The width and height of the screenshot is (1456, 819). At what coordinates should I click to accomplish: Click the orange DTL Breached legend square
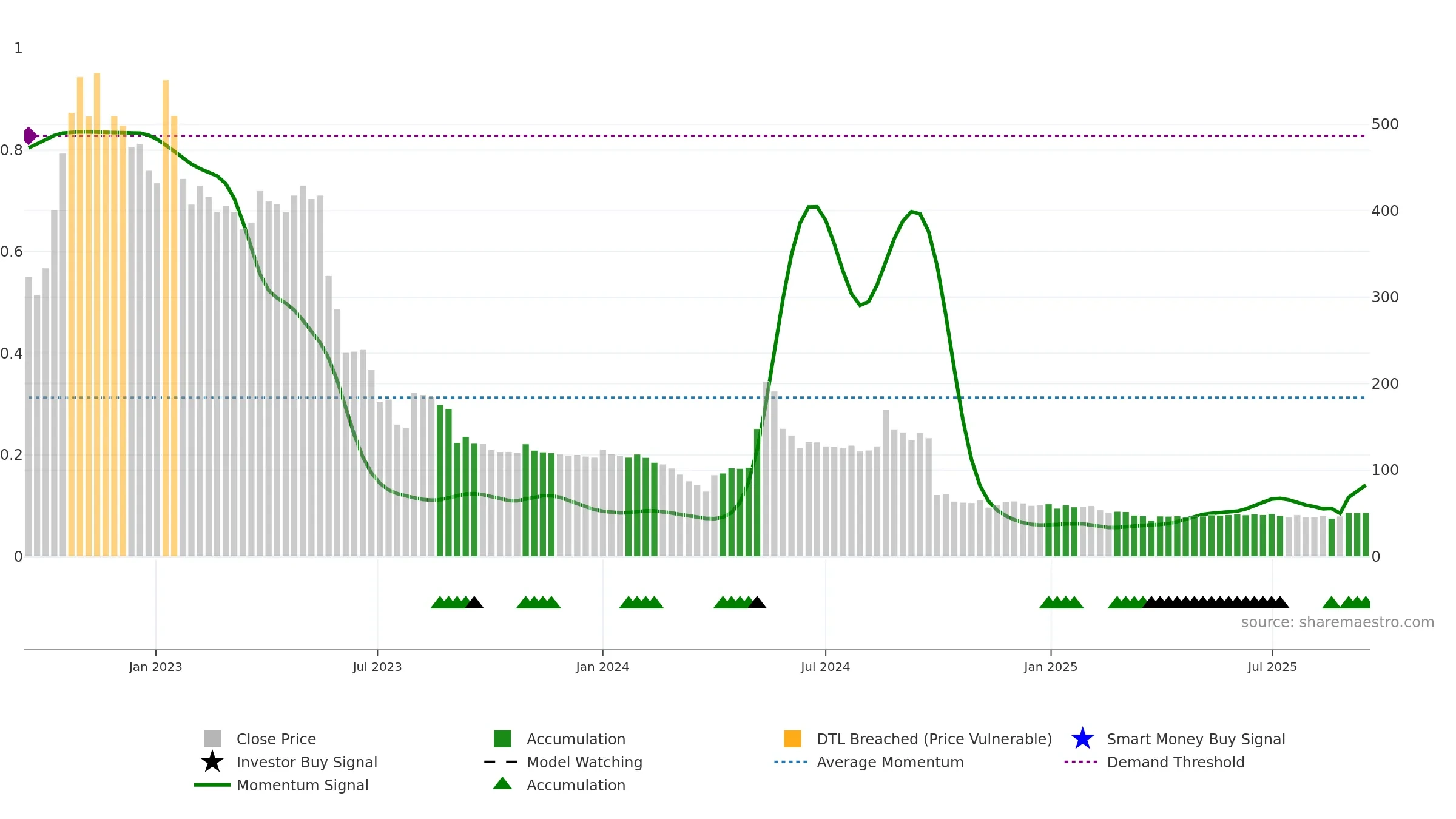coord(792,739)
